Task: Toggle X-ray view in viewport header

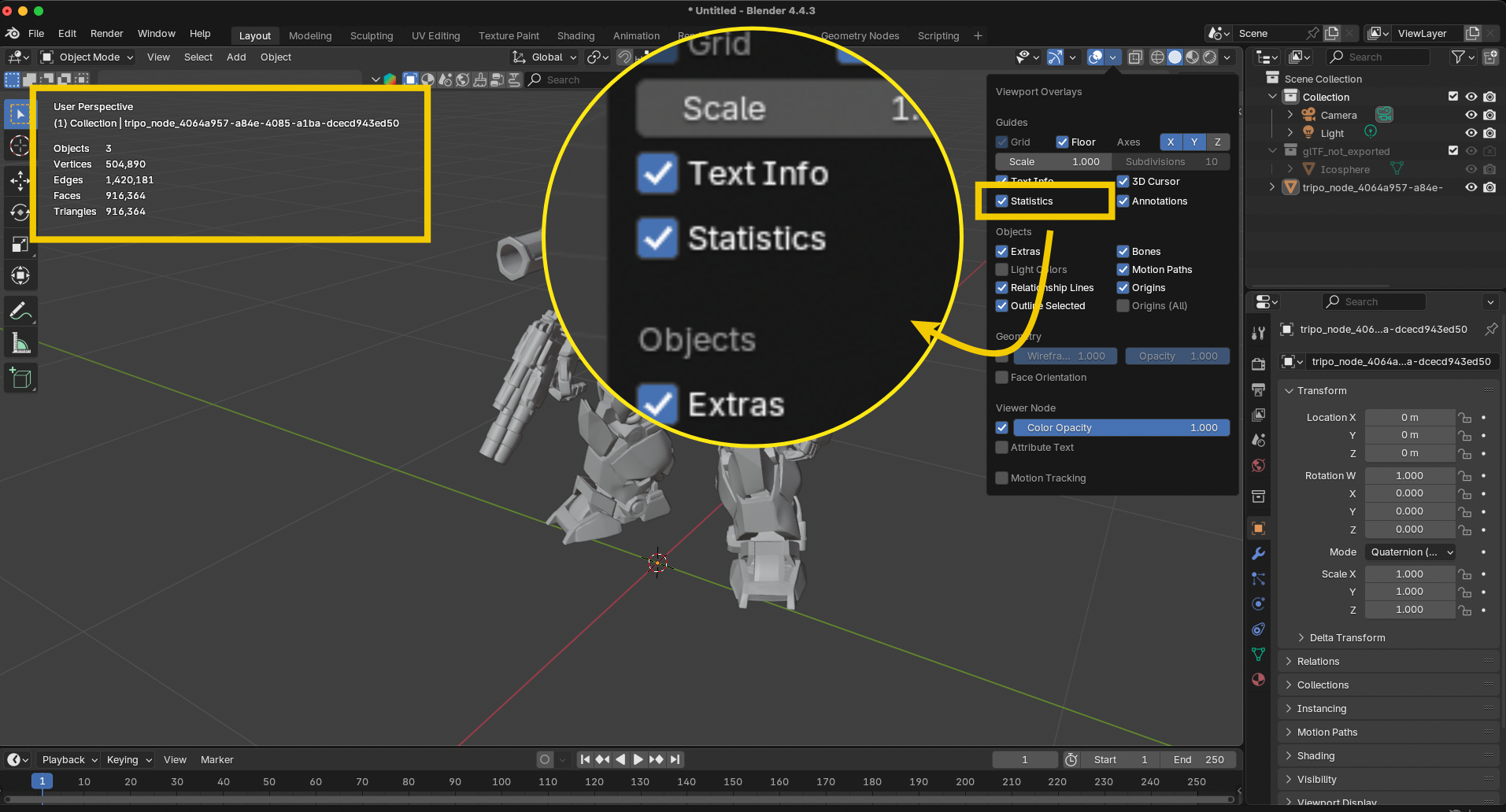Action: click(1135, 57)
